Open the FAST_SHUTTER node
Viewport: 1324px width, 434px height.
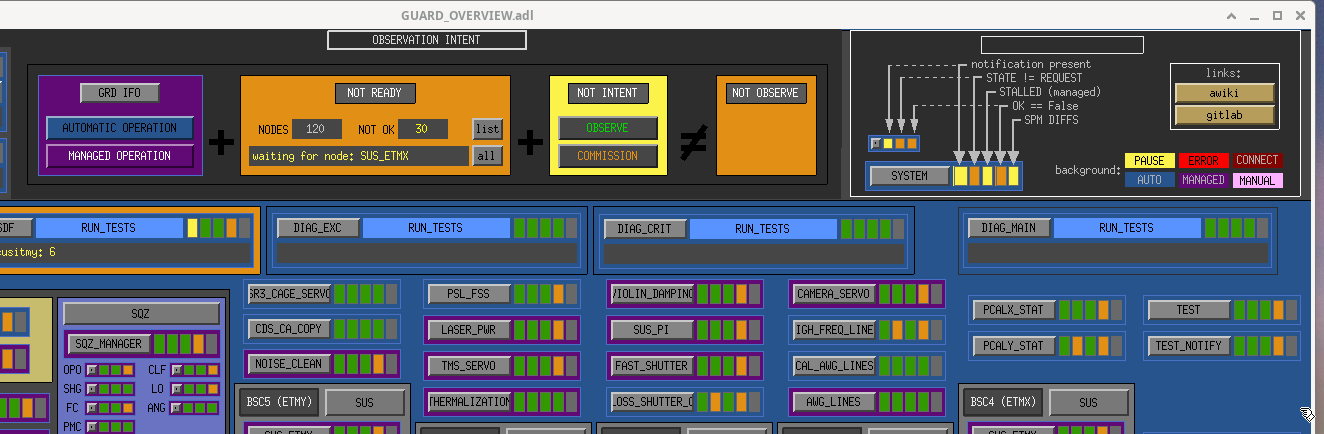(652, 365)
